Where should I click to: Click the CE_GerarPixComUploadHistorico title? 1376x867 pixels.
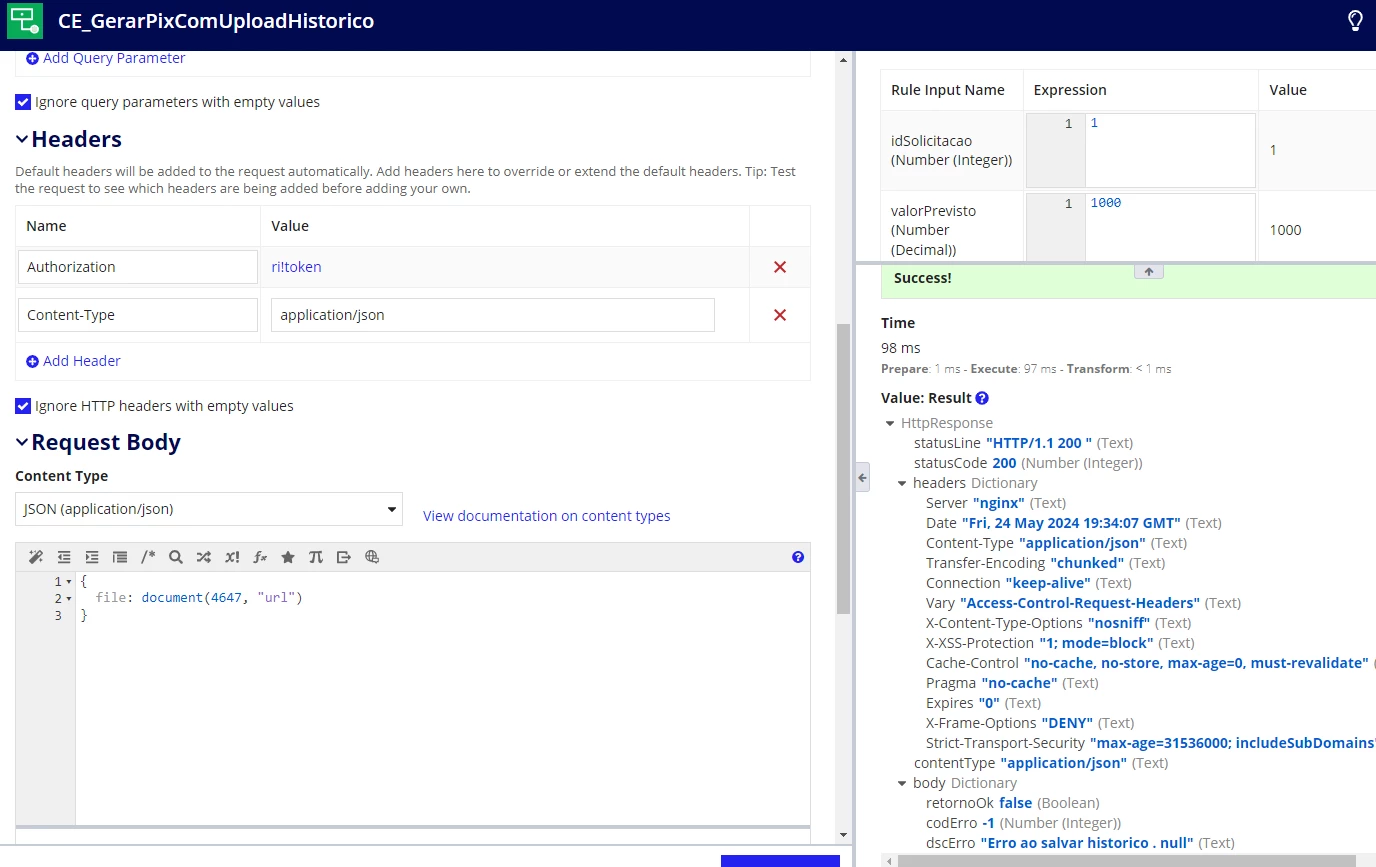point(216,21)
